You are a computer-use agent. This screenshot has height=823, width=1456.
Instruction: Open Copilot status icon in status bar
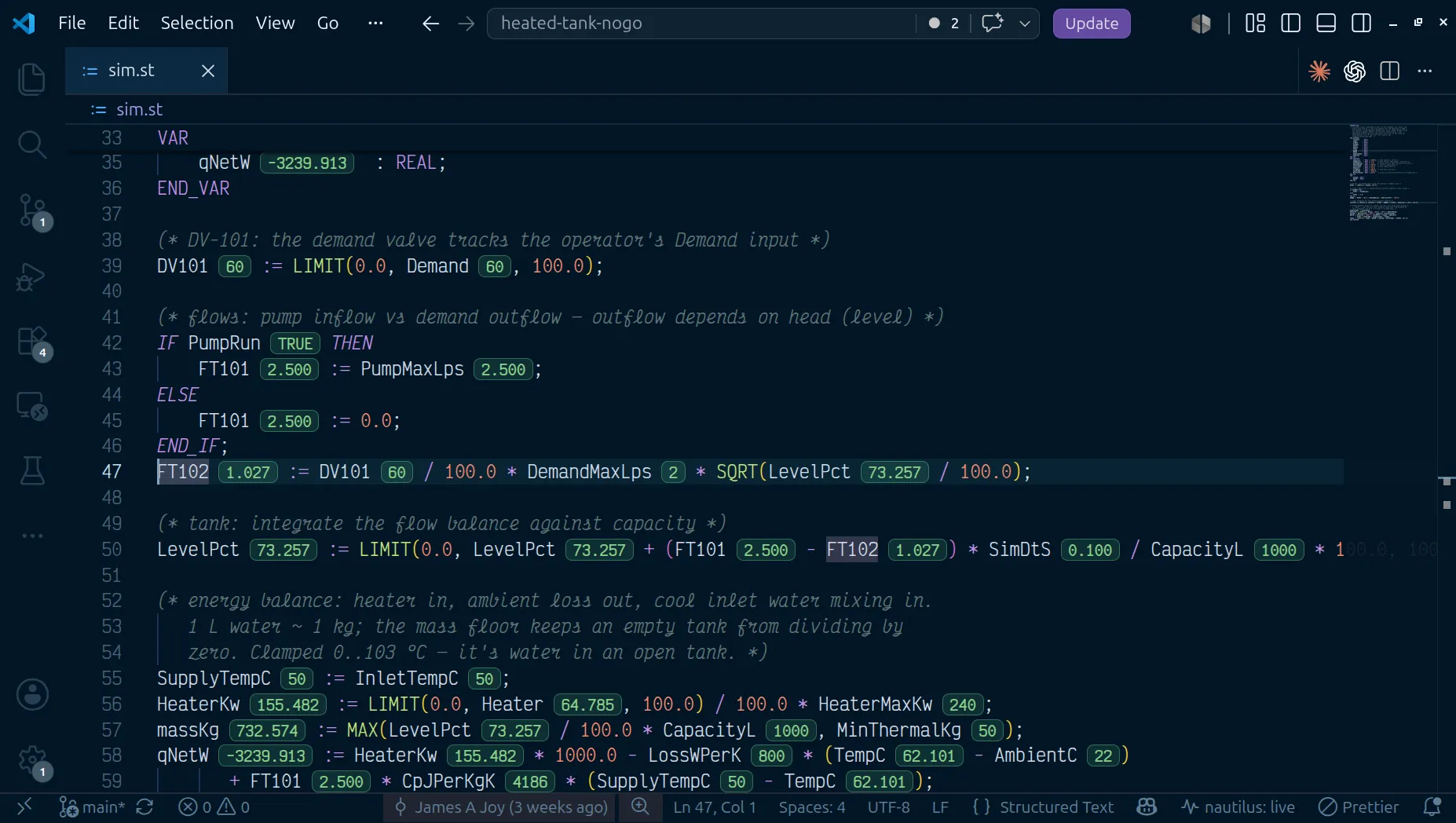coord(1147,807)
